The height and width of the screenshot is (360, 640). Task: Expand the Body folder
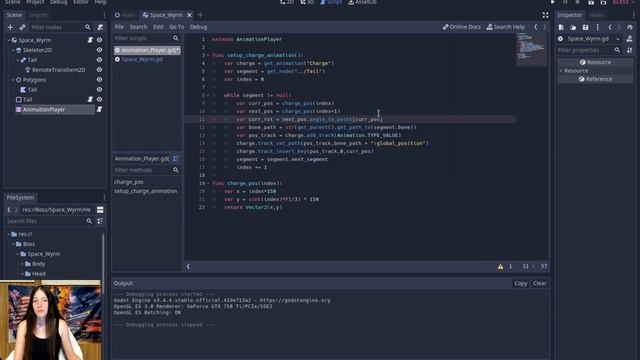[22, 264]
